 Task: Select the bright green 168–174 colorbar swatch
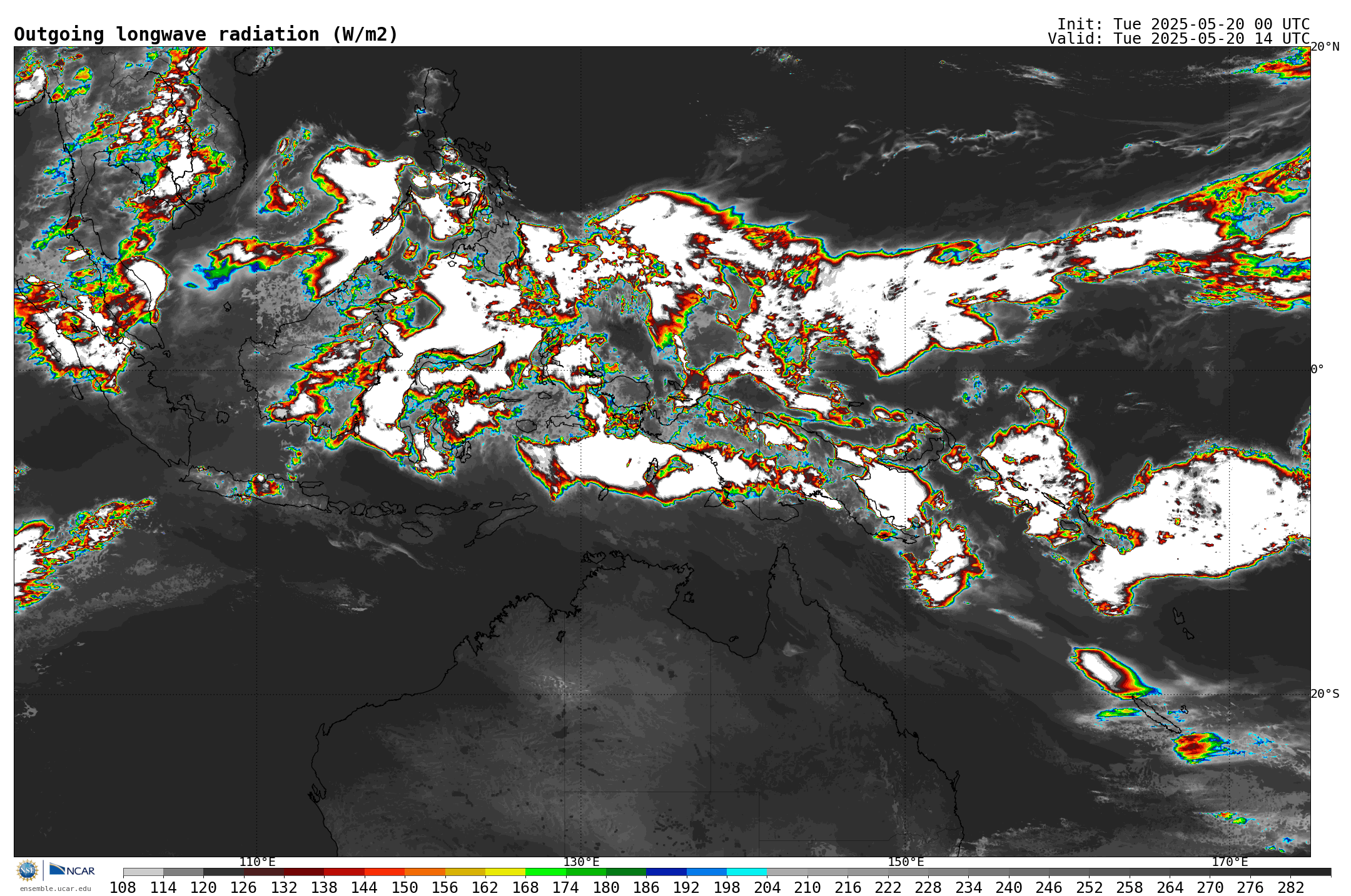pyautogui.click(x=545, y=872)
